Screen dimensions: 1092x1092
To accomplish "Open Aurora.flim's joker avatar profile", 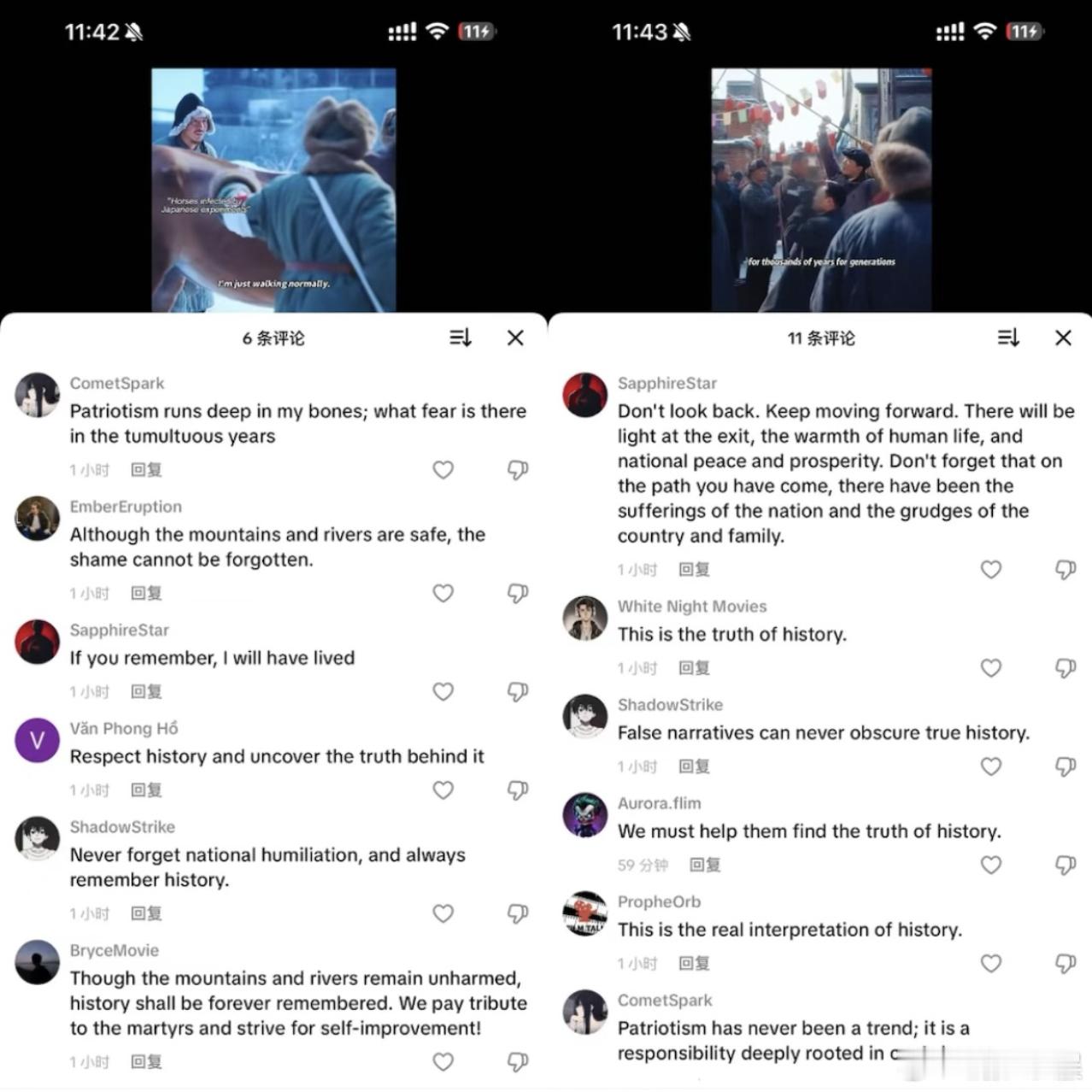I will click(x=585, y=815).
